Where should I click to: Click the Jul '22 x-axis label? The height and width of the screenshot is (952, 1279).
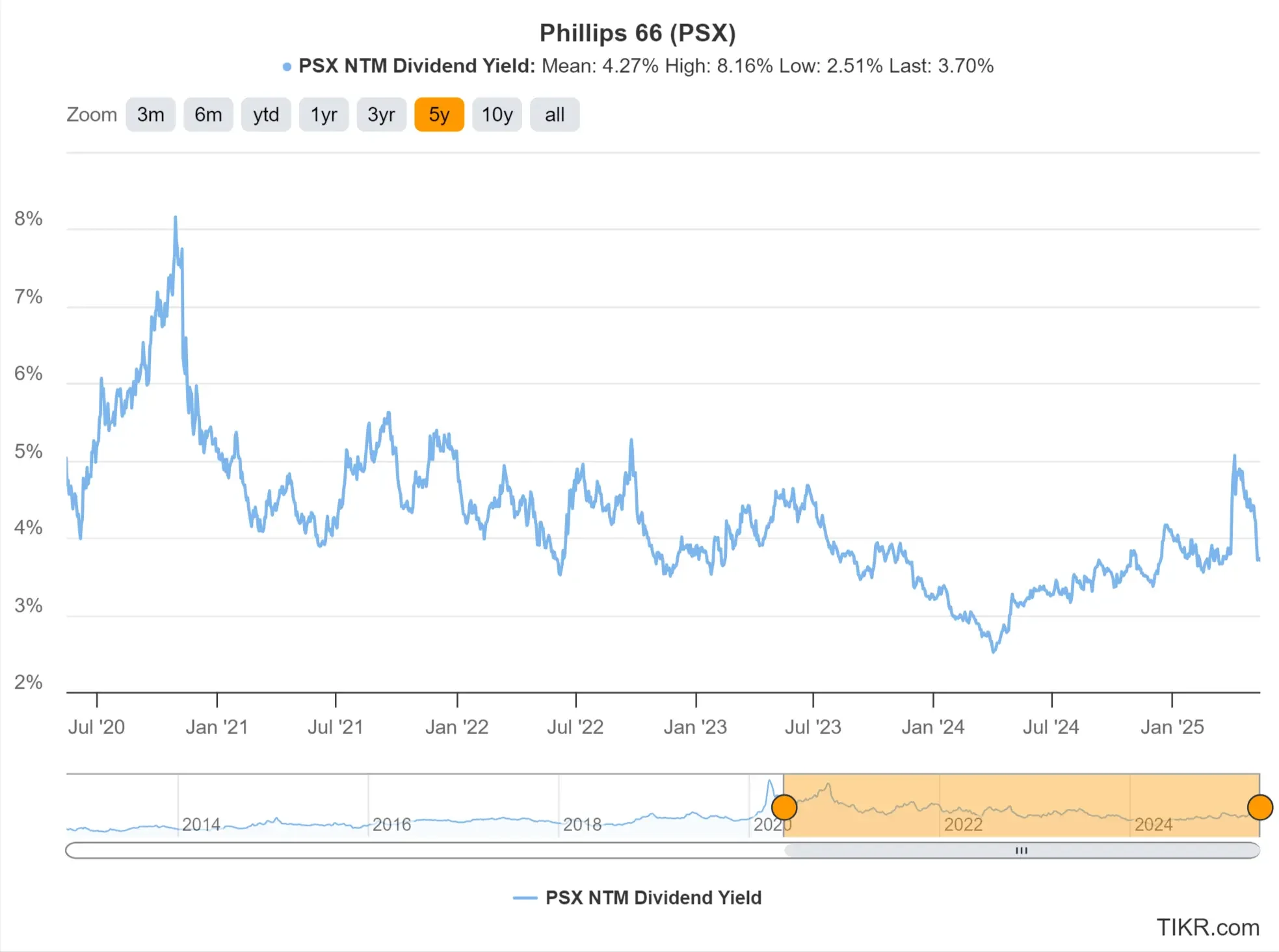[575, 727]
